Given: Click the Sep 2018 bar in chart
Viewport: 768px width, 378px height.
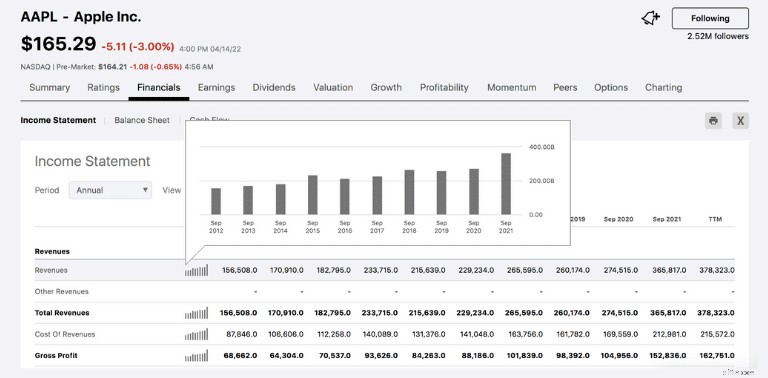Looking at the screenshot, I should [x=409, y=192].
